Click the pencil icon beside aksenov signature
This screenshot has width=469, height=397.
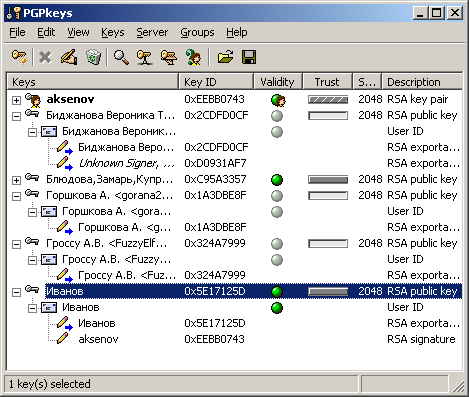(x=63, y=338)
